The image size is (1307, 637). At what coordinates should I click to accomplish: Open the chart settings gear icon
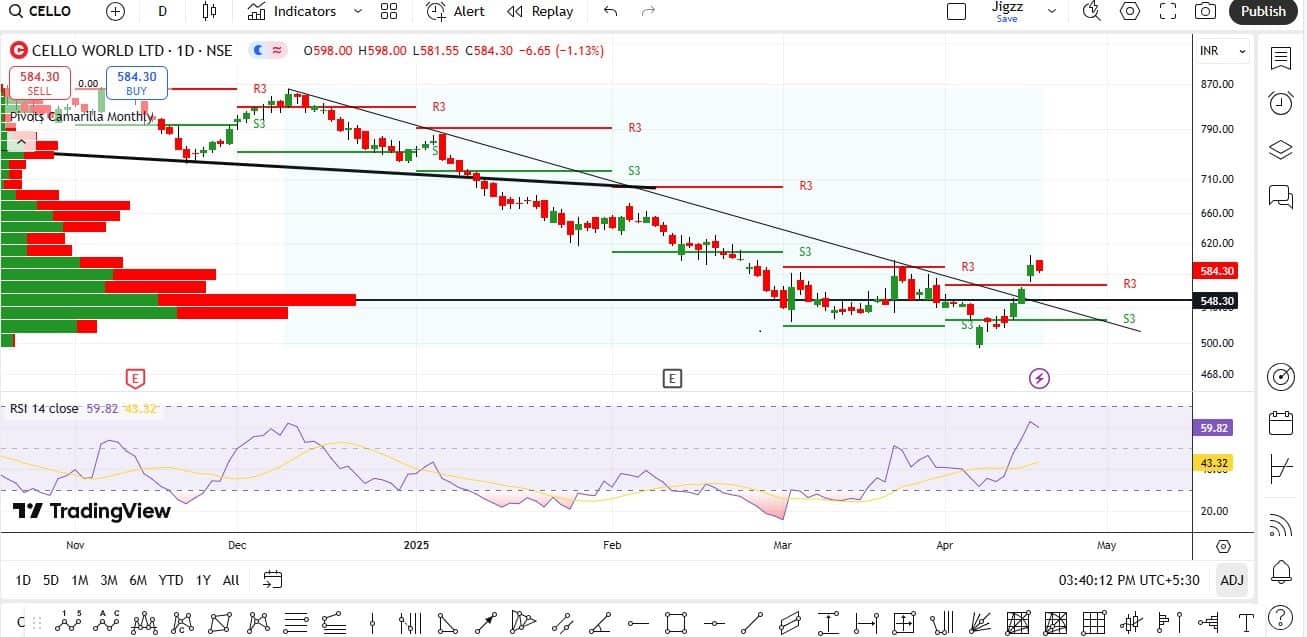pyautogui.click(x=1130, y=11)
